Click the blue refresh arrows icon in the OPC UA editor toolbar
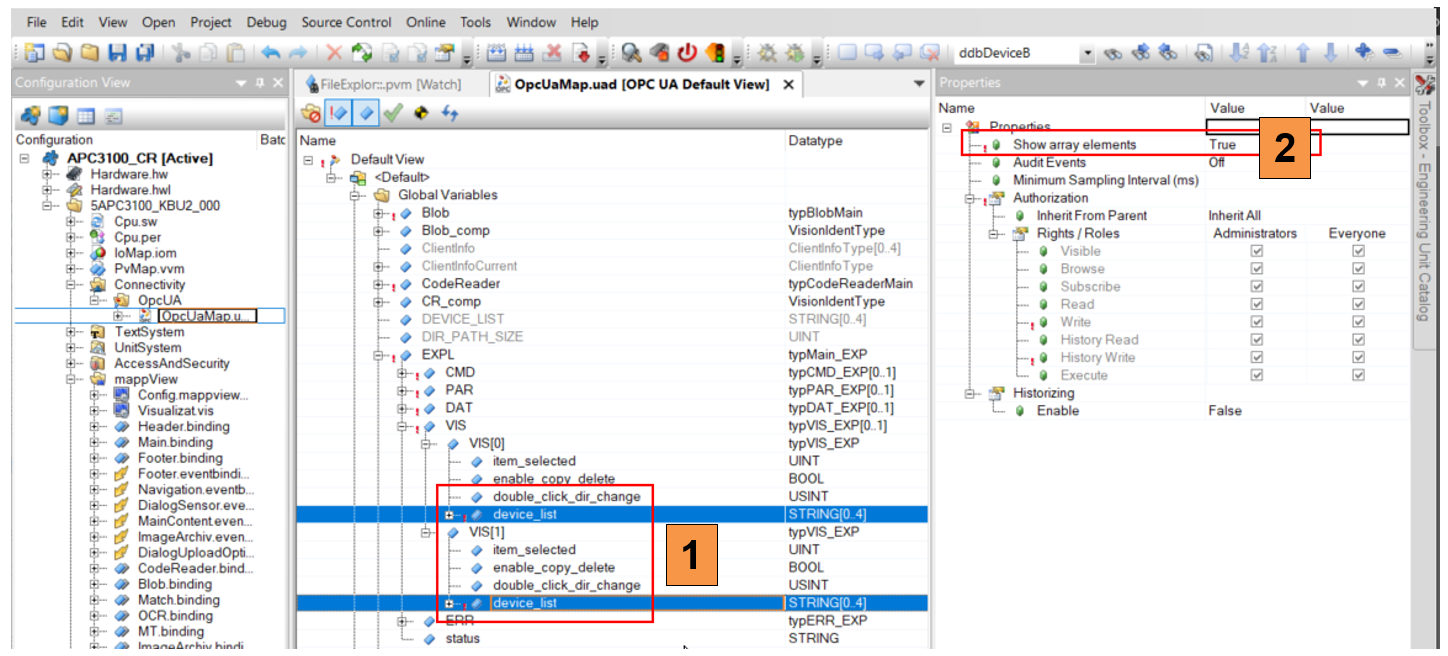Screen dimensions: 1448x656 (450, 114)
